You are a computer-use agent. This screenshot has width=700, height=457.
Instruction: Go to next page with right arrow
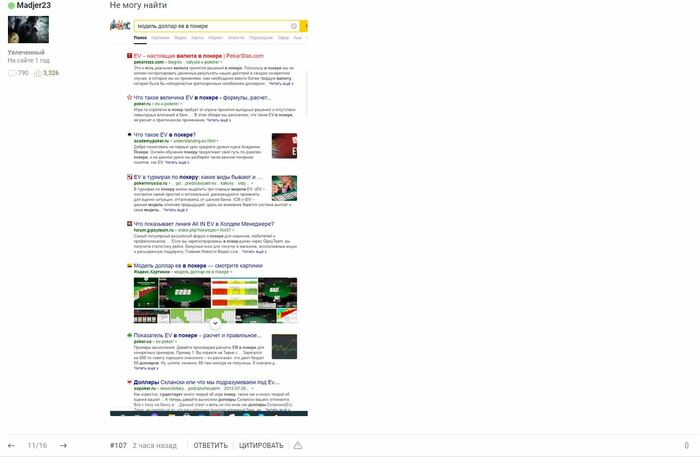pyautogui.click(x=63, y=445)
